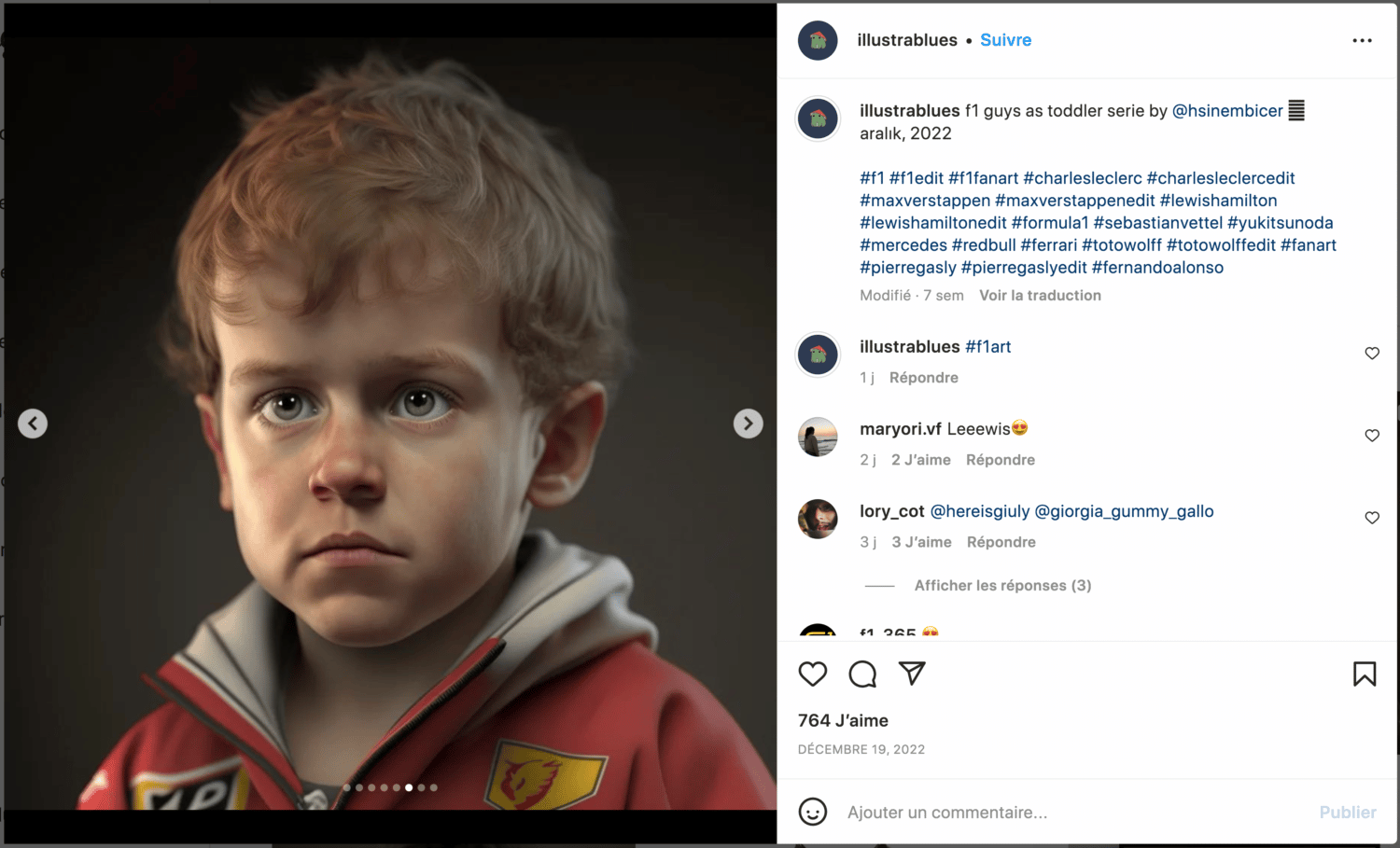Like the post with the heart icon

pyautogui.click(x=813, y=674)
